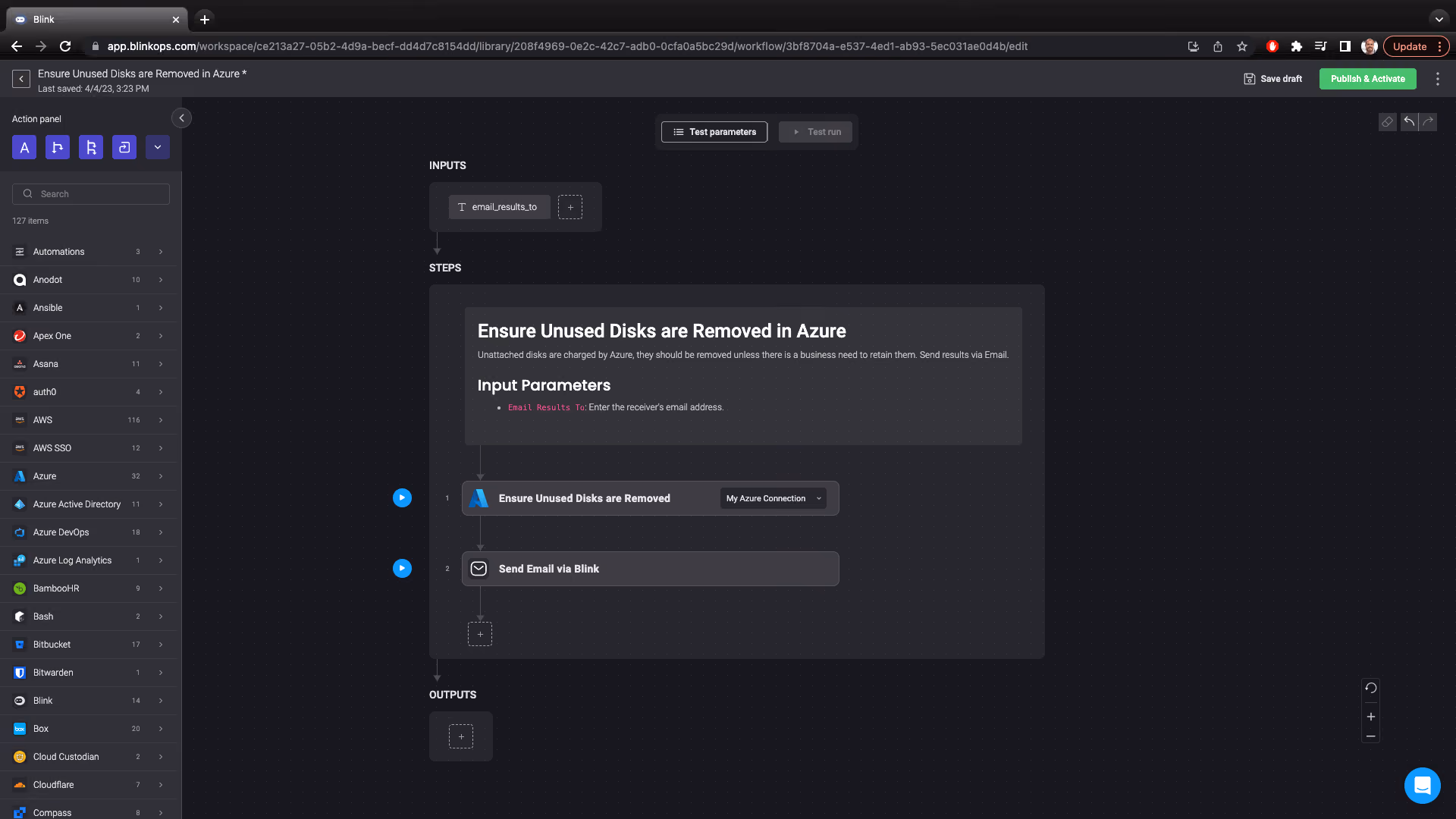Select the Ensure Unused Disks are Removed step
The image size is (1456, 819).
[650, 498]
